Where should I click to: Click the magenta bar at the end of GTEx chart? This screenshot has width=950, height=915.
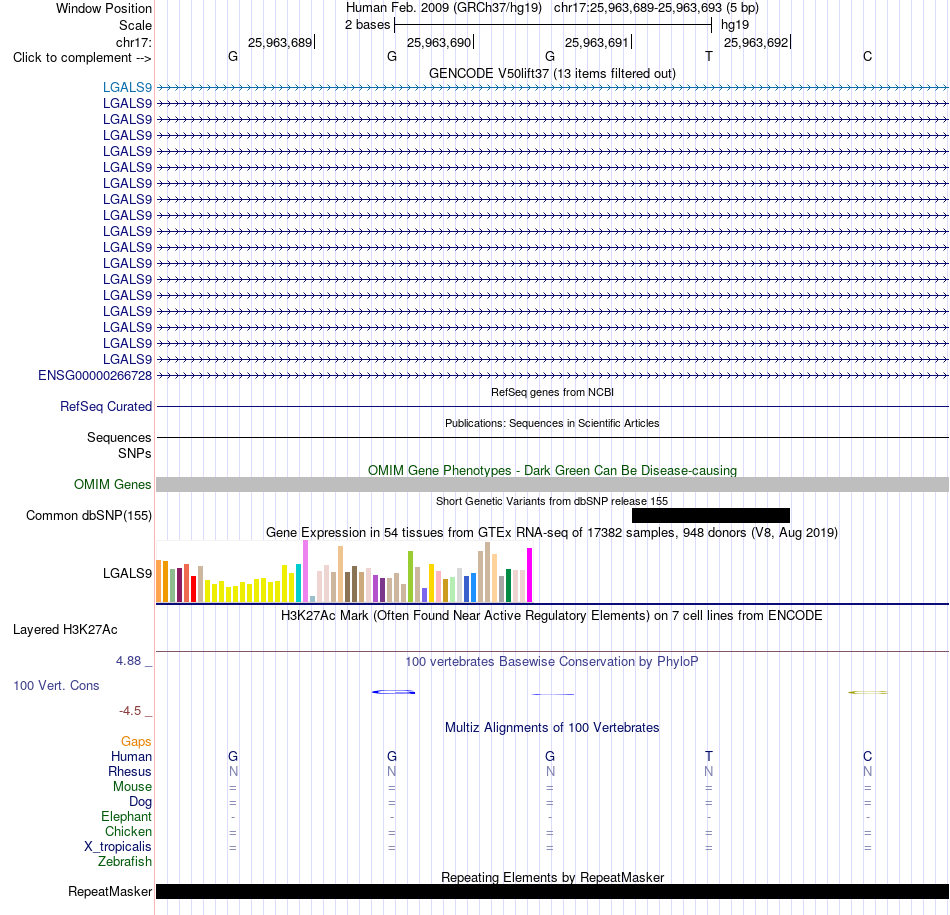(530, 575)
